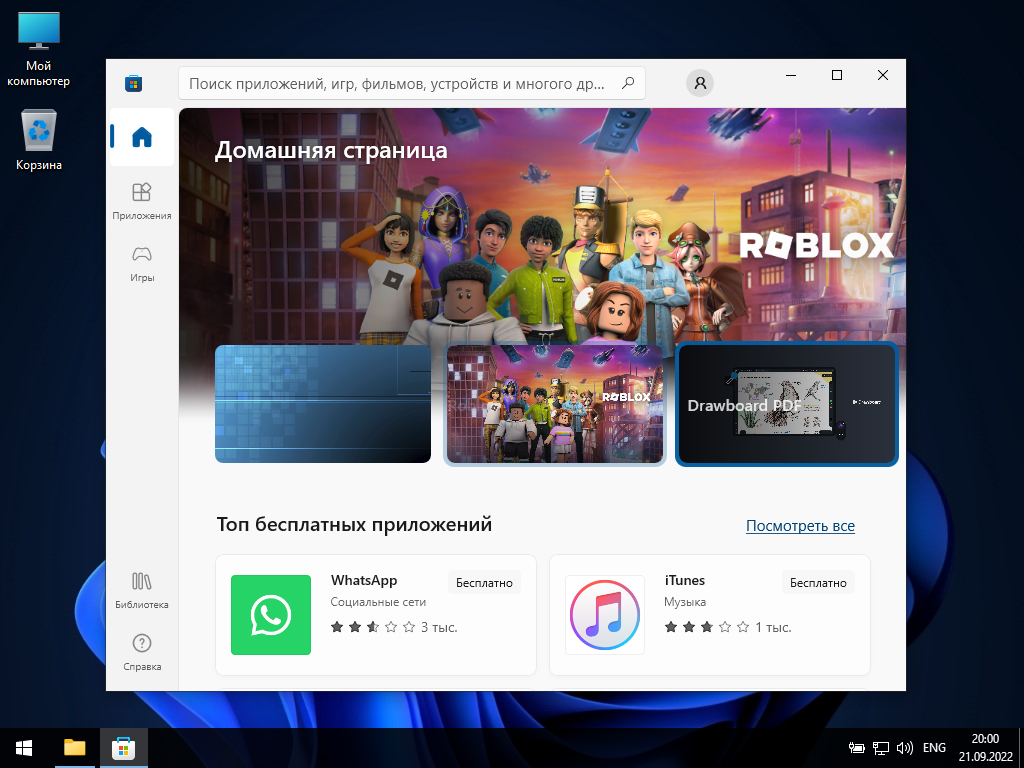This screenshot has height=768, width=1024.
Task: Select the Drawboard PDF carousel thumbnail
Action: click(787, 404)
